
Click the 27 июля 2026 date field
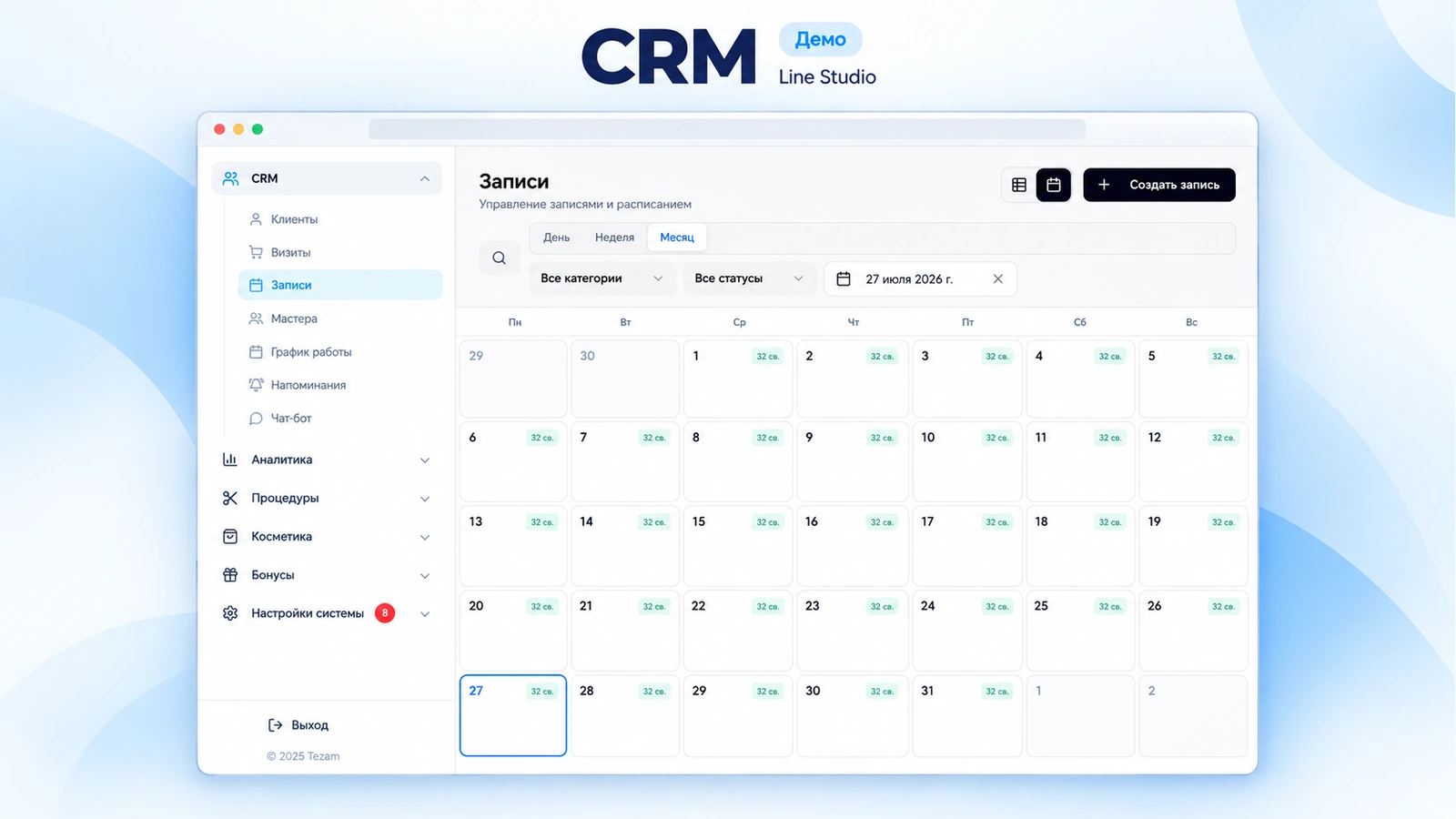[x=920, y=278]
